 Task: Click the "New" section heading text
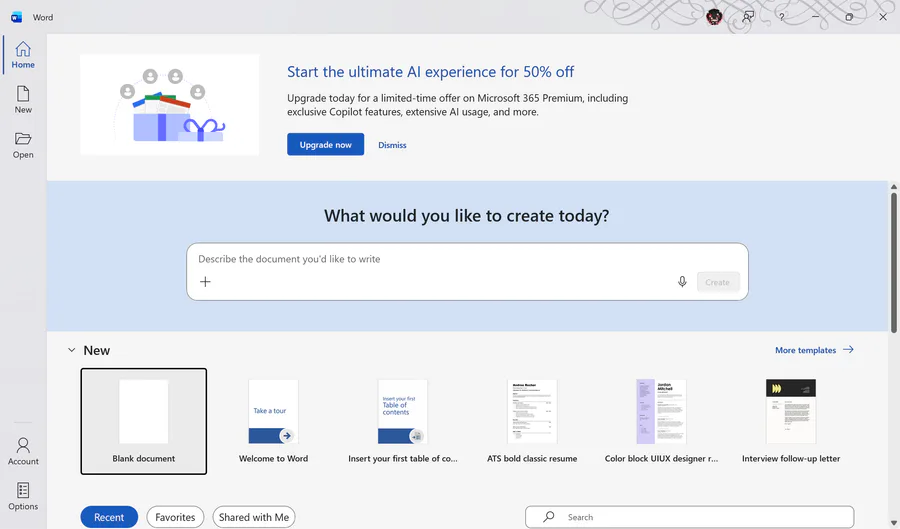pyautogui.click(x=96, y=351)
